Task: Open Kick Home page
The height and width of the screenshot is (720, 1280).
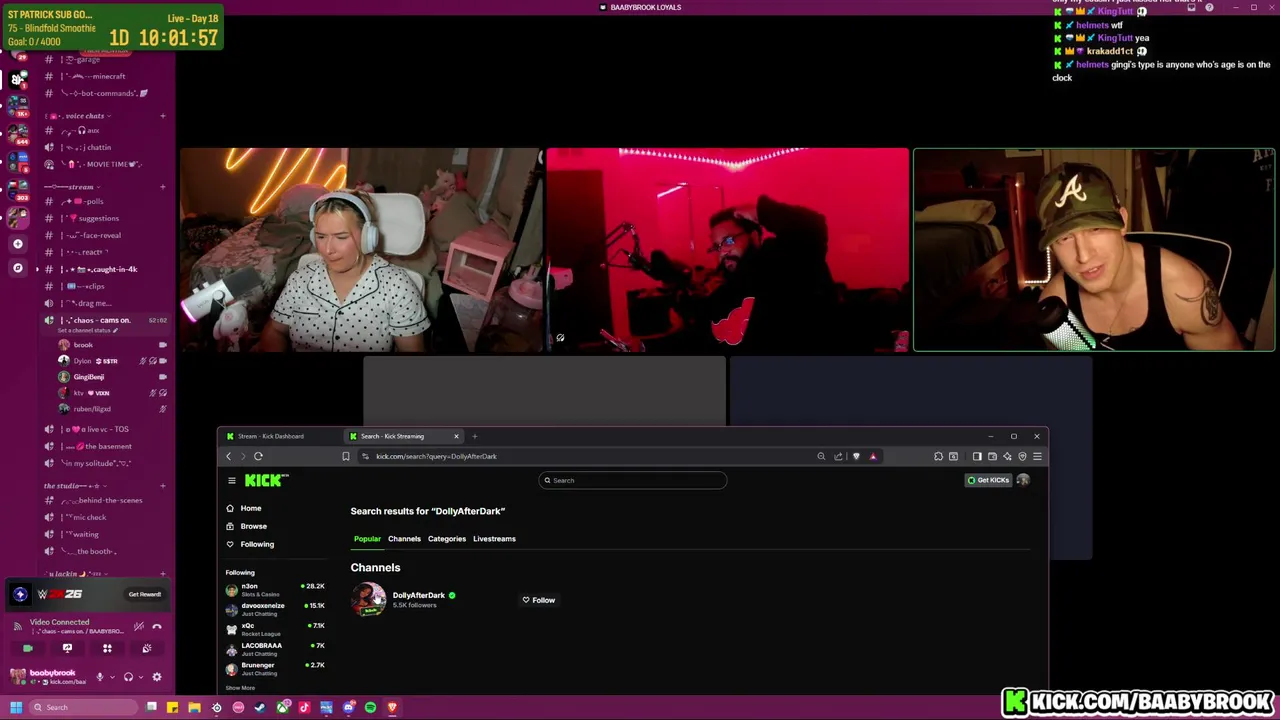Action: [244, 508]
